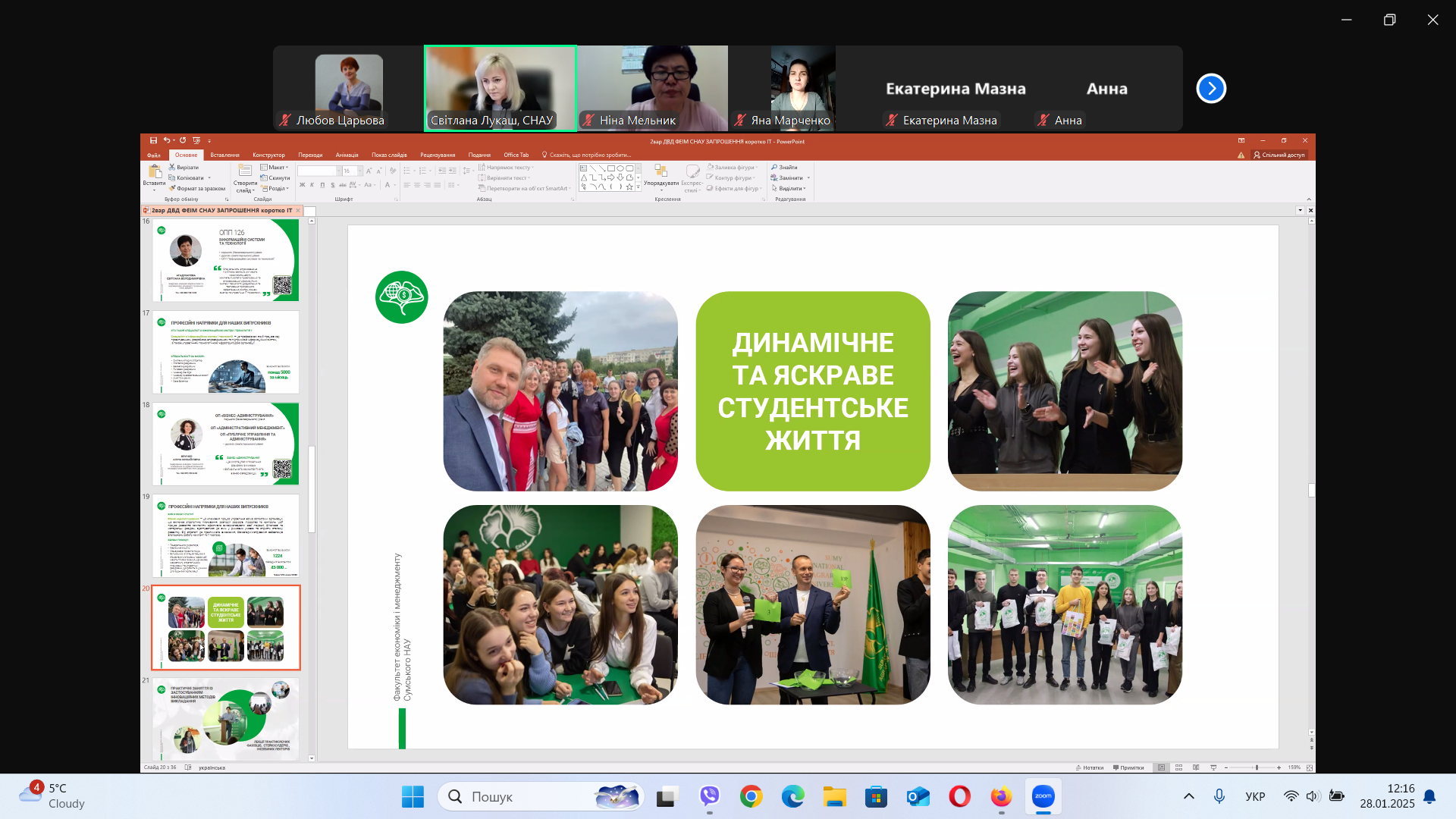Switch to Slide Sorter view icon
Screen dimensions: 1456x819
(1178, 767)
